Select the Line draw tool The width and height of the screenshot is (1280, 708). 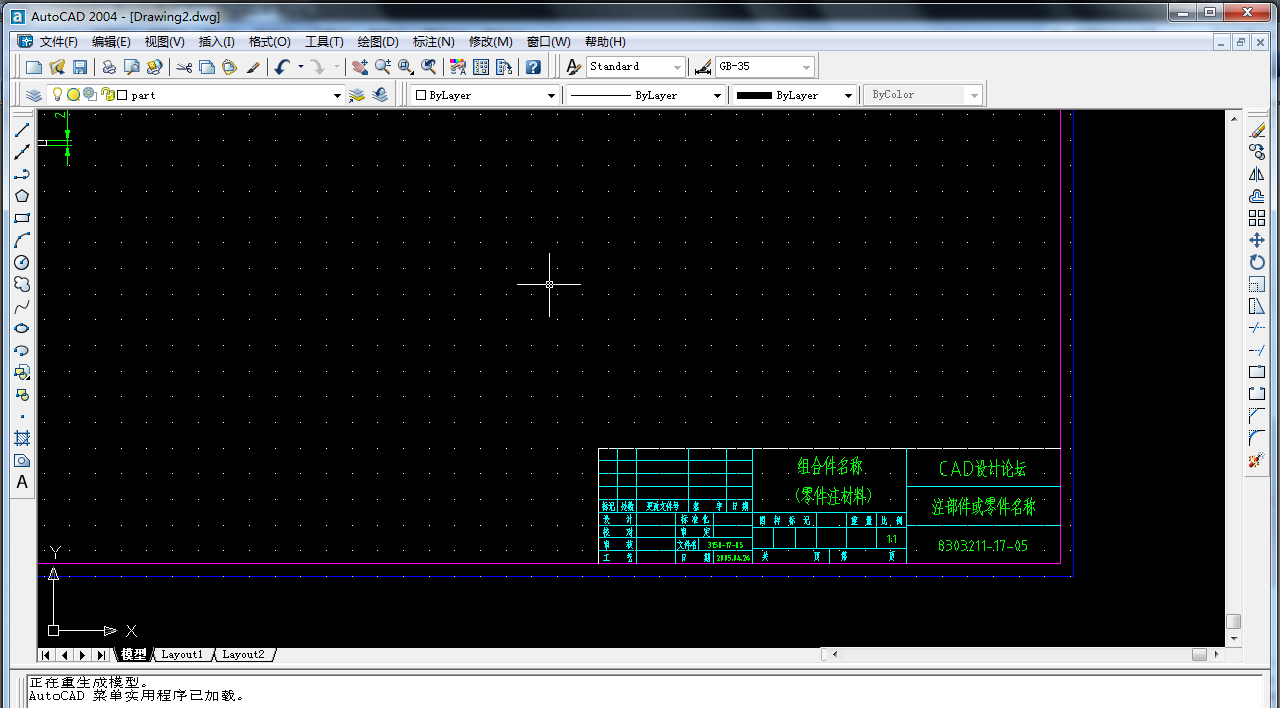(22, 130)
